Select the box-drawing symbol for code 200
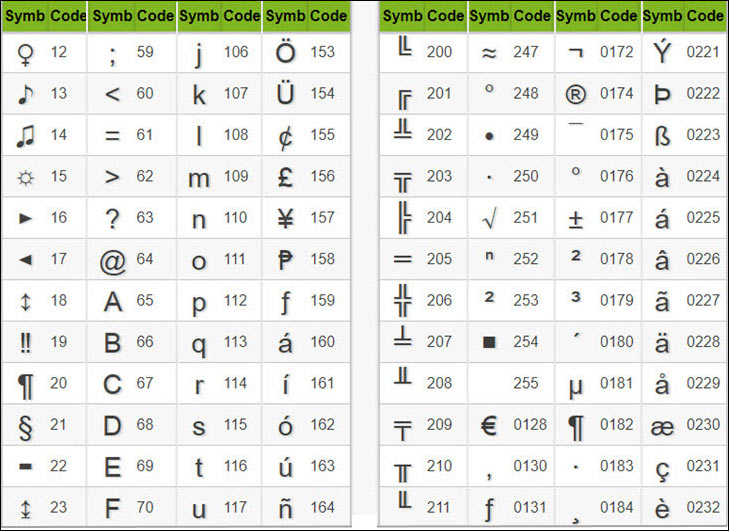Screen dimensions: 729x531 pyautogui.click(x=404, y=46)
